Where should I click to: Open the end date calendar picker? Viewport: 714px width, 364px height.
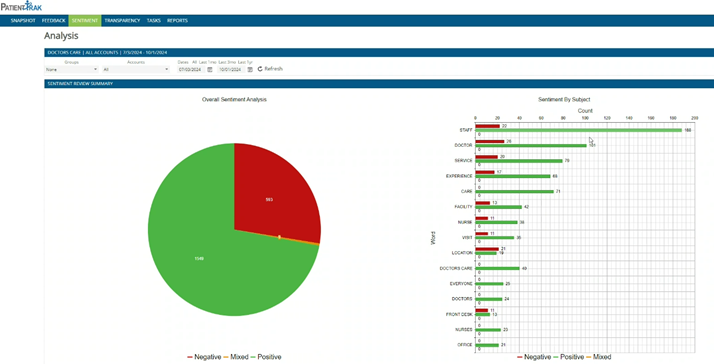250,70
